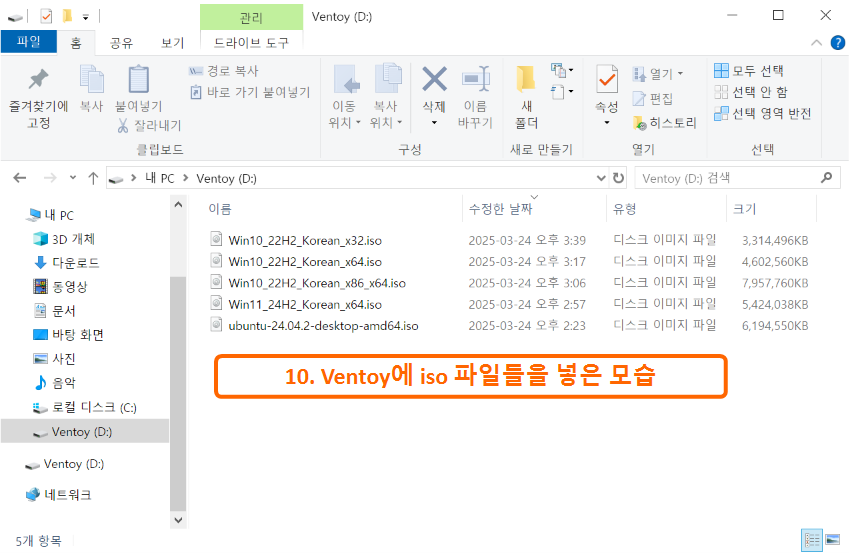Open 동영상 videos in sidebar
The image size is (849, 553).
pyautogui.click(x=61, y=287)
